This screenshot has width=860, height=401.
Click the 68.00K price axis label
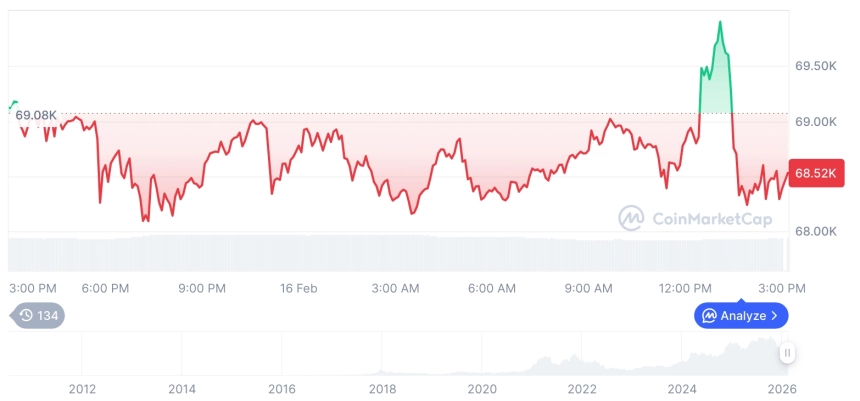pyautogui.click(x=815, y=231)
